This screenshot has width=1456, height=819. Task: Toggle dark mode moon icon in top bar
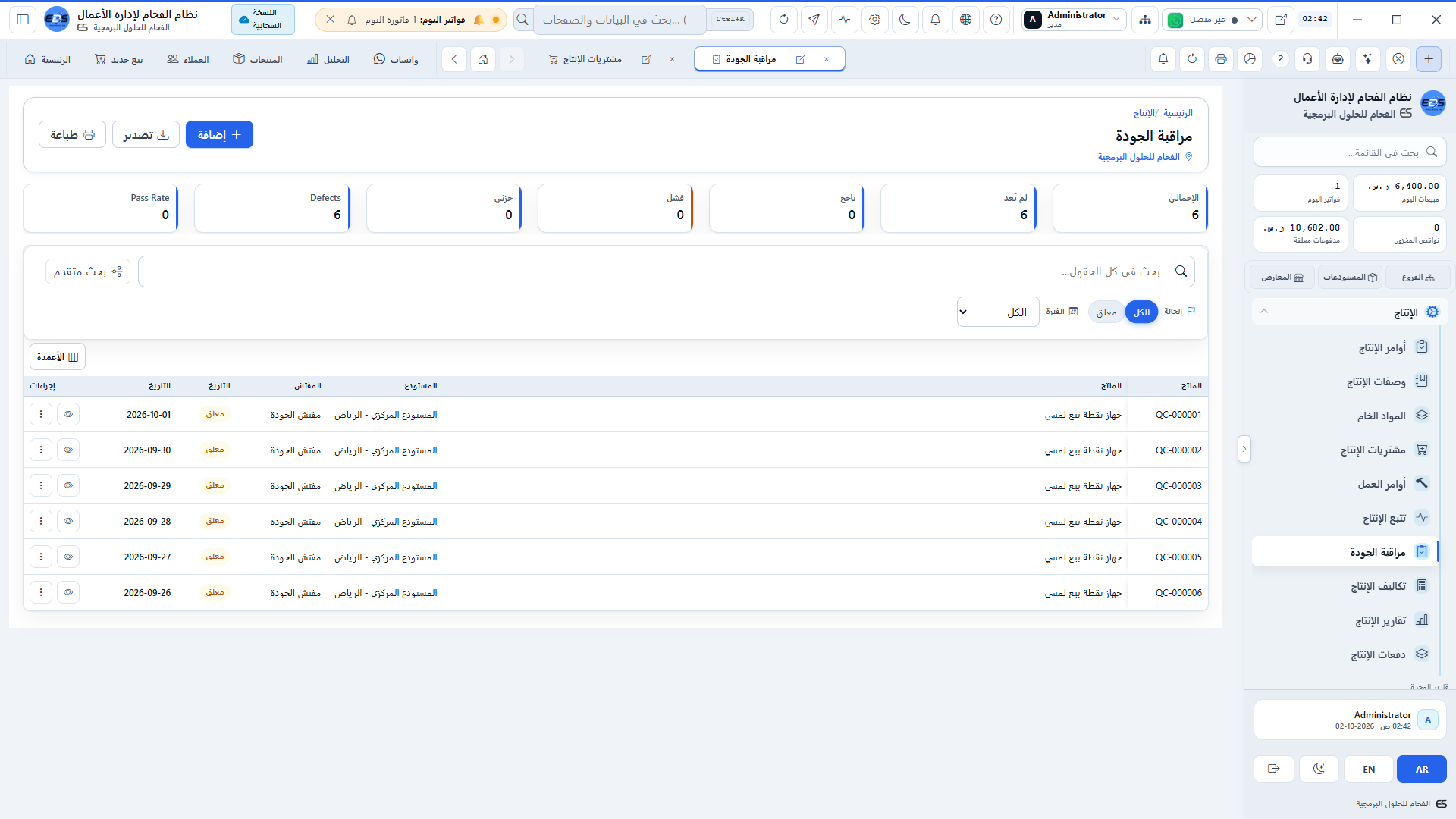[905, 20]
